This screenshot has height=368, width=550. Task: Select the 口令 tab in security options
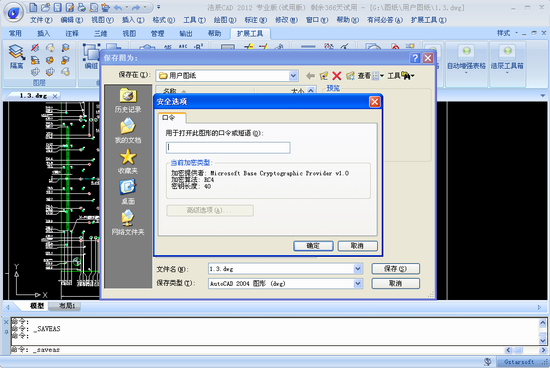click(172, 118)
